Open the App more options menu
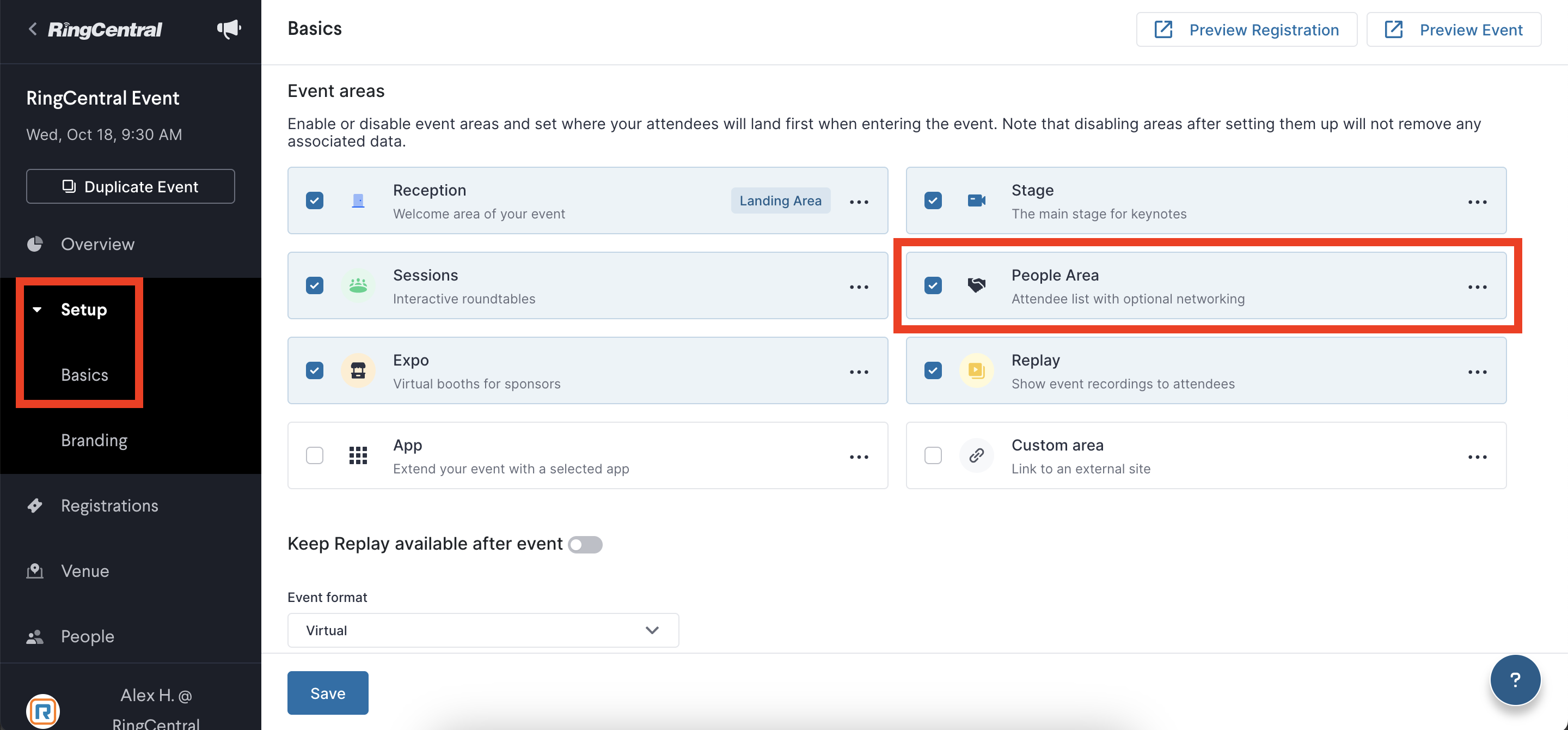This screenshot has width=1568, height=730. (x=859, y=457)
